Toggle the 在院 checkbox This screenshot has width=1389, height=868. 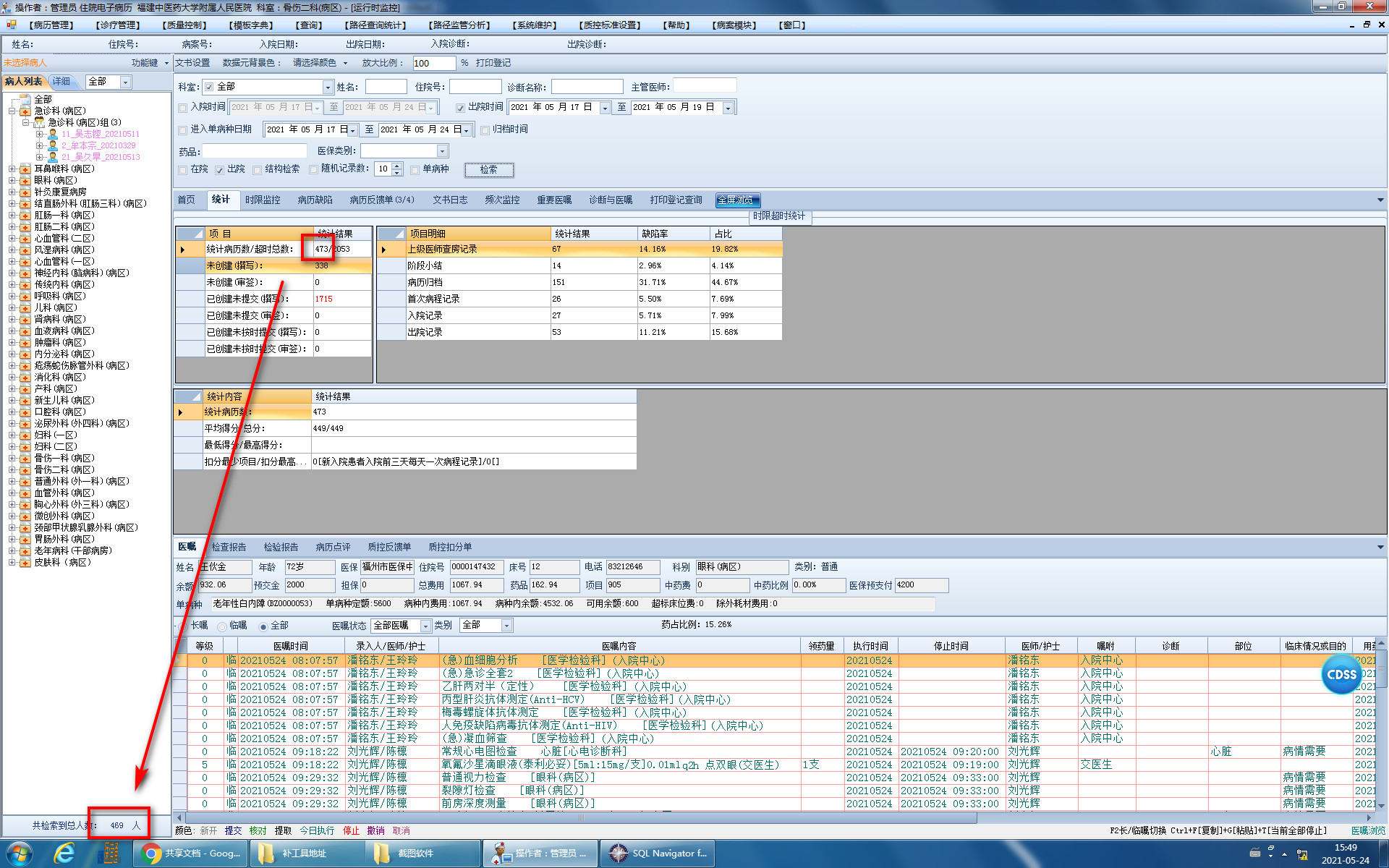click(183, 169)
